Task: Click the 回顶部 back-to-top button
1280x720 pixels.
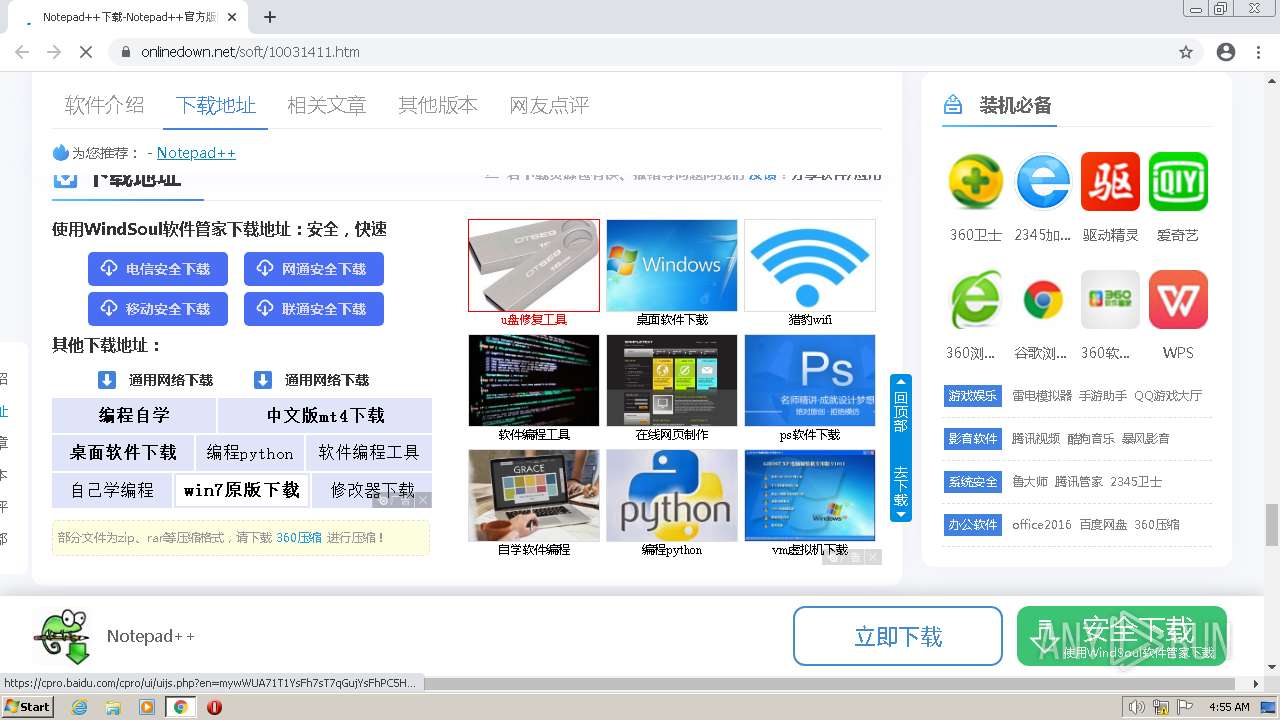Action: tap(901, 406)
